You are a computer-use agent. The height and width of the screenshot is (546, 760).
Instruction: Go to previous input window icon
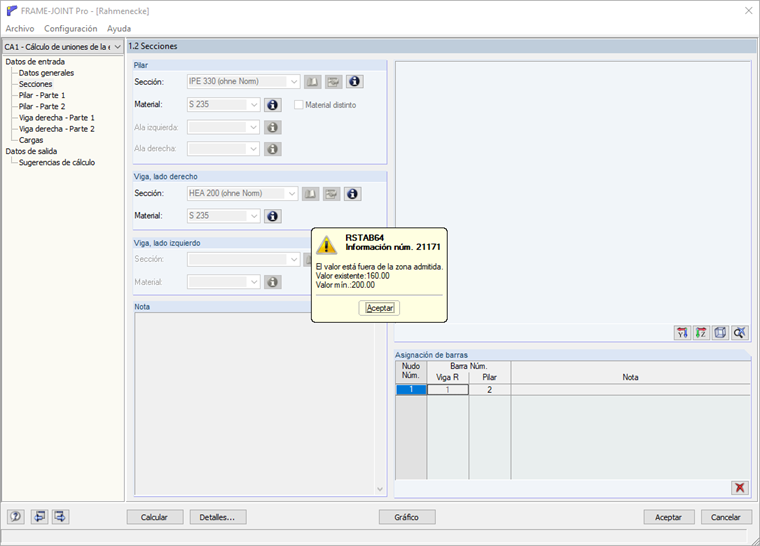(39, 516)
